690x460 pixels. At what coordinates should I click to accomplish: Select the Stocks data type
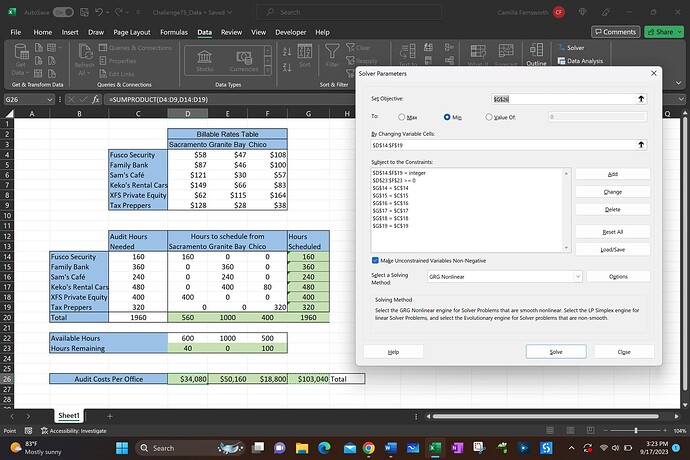tap(205, 61)
